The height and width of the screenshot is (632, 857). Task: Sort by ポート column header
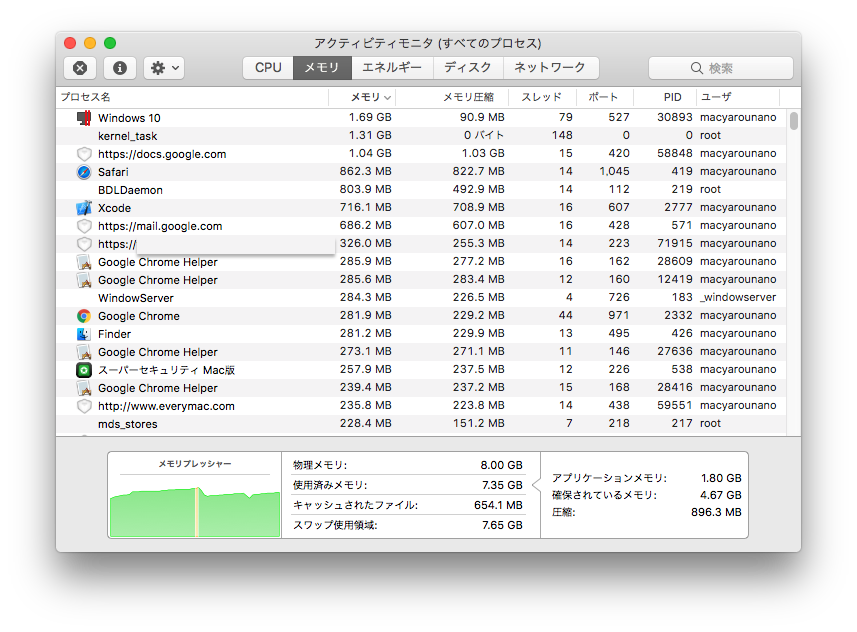[603, 97]
